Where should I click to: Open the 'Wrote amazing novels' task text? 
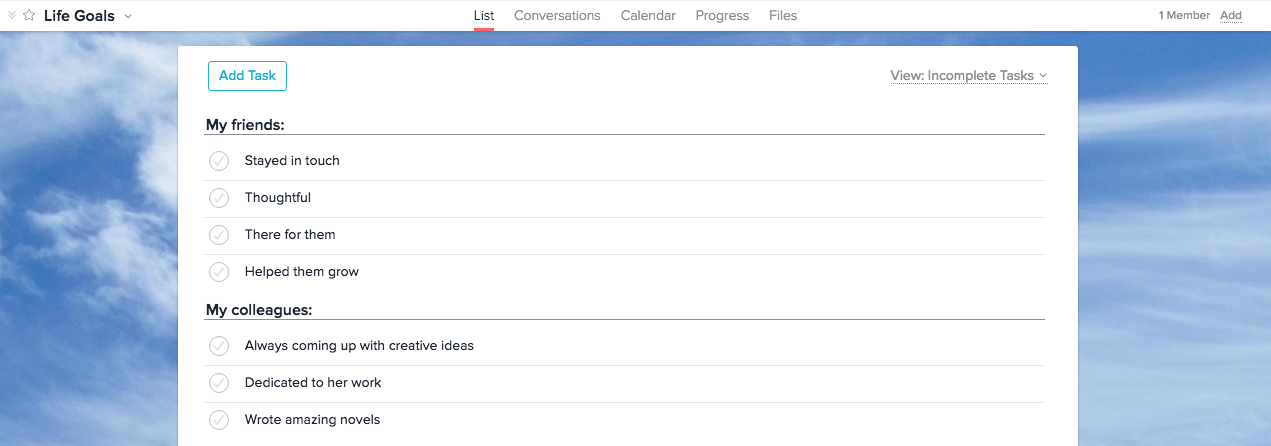(x=312, y=420)
